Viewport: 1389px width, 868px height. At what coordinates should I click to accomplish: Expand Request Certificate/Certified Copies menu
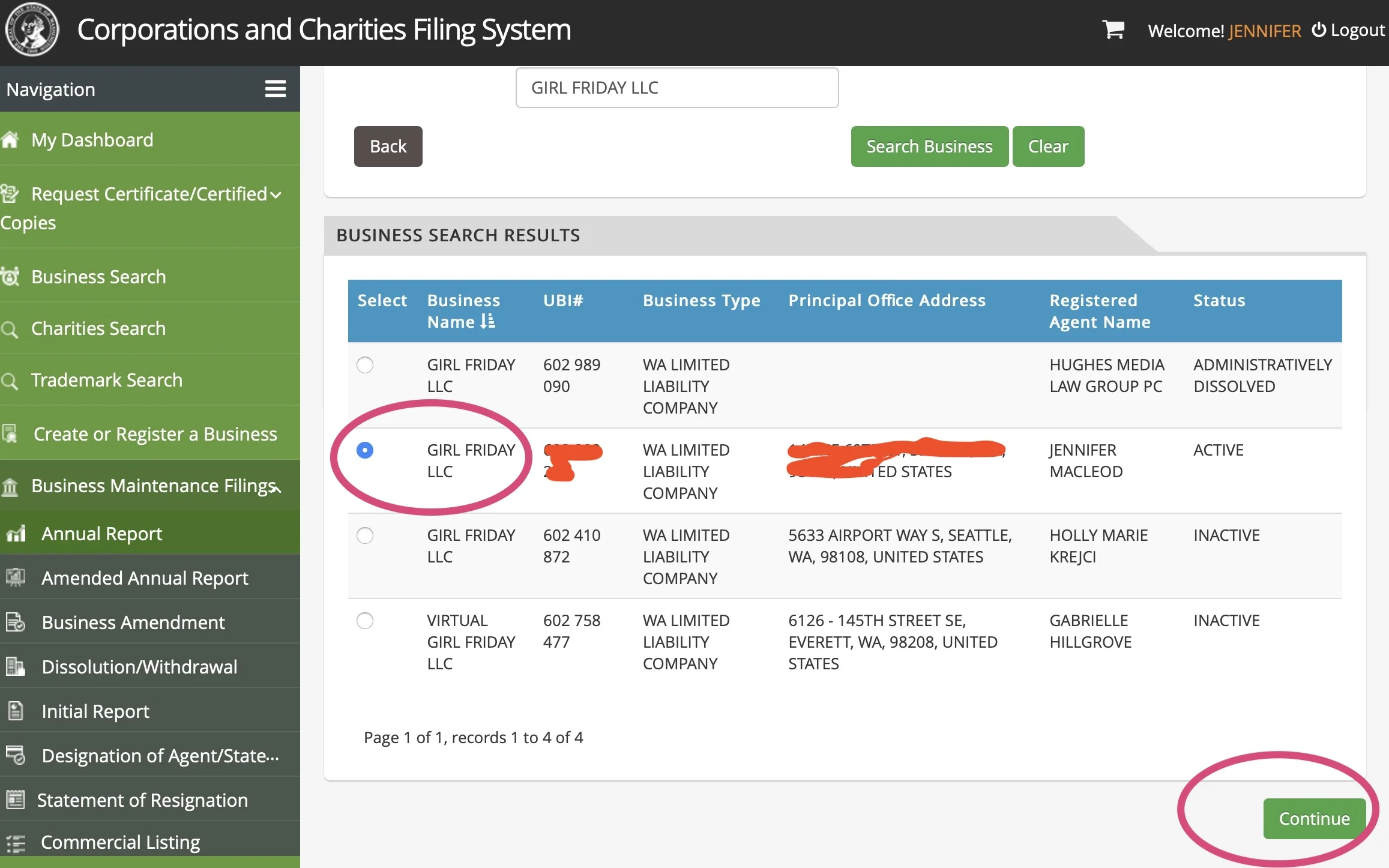pyautogui.click(x=275, y=194)
